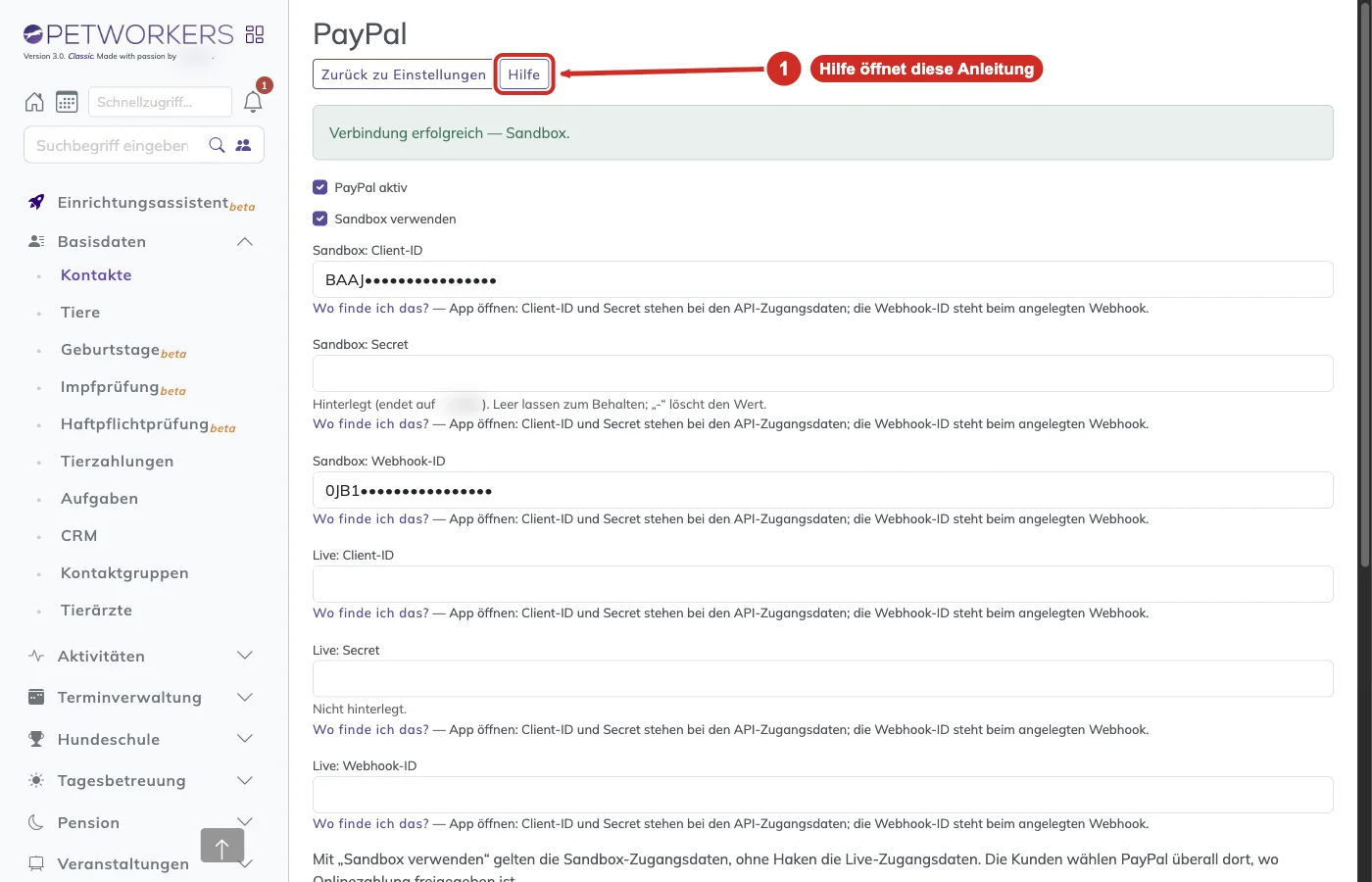Screen dimensions: 1372x882
Task: Select Aufgaben in the sidebar
Action: coord(100,499)
